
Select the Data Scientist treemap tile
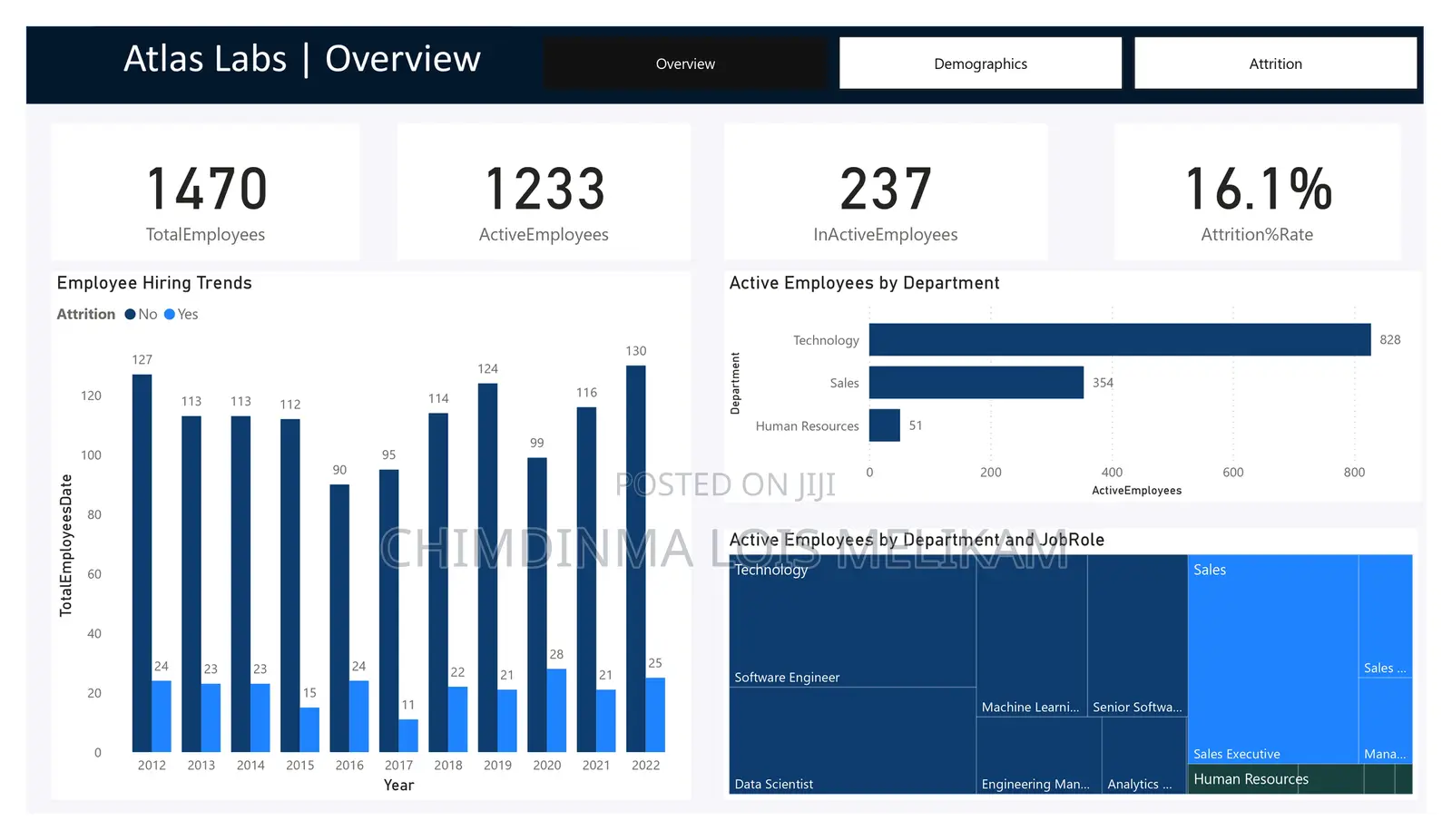pos(852,741)
